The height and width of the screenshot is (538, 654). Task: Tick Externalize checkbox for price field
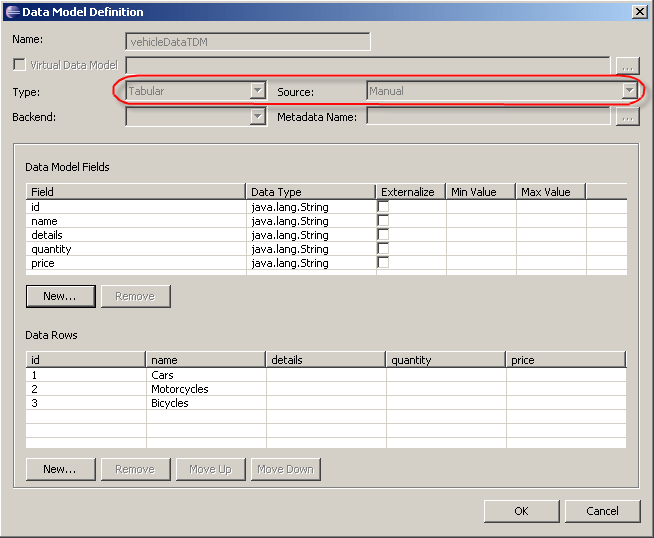click(x=383, y=263)
